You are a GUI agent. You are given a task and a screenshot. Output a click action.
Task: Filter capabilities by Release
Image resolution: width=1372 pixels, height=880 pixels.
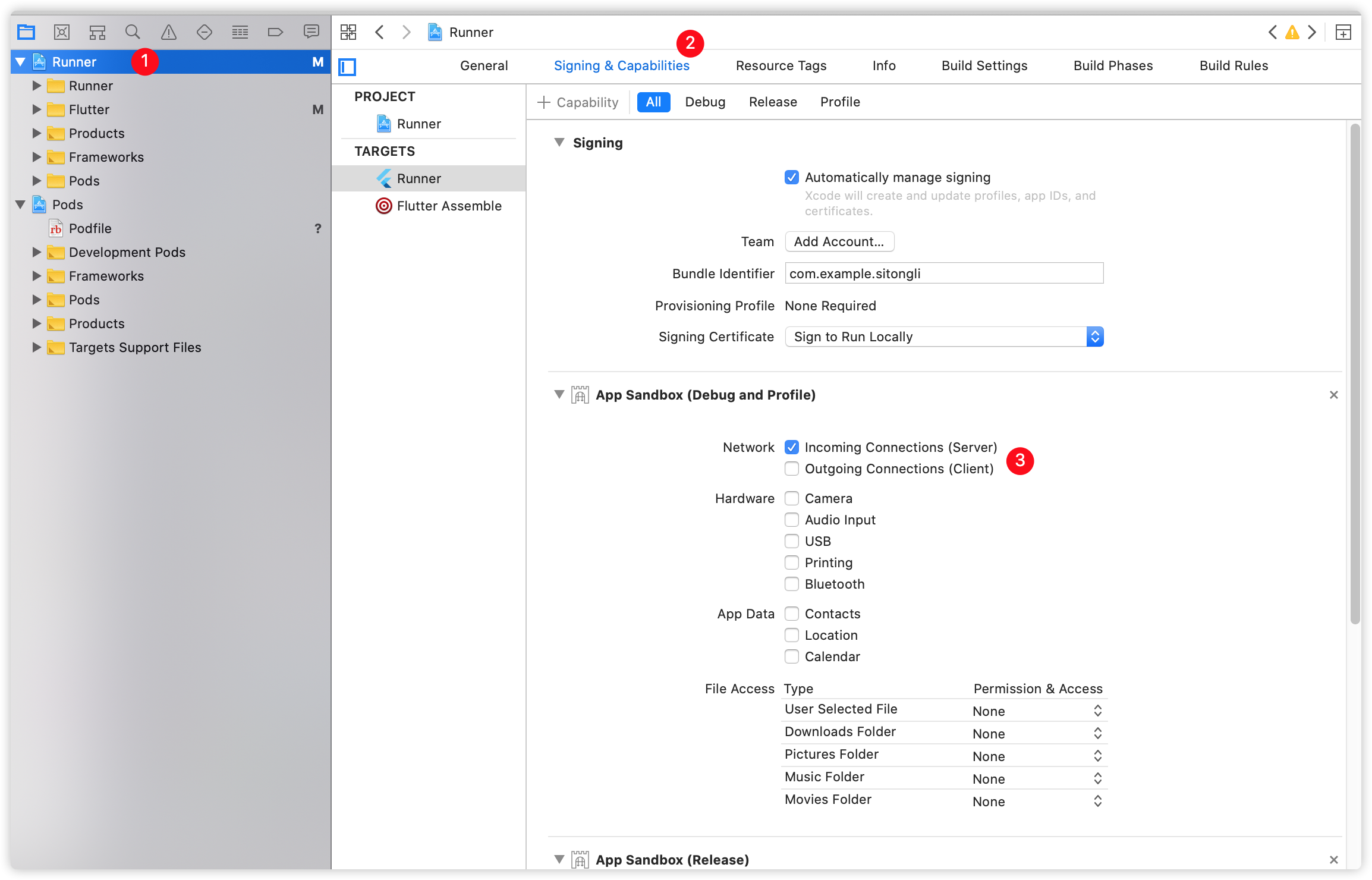[773, 102]
